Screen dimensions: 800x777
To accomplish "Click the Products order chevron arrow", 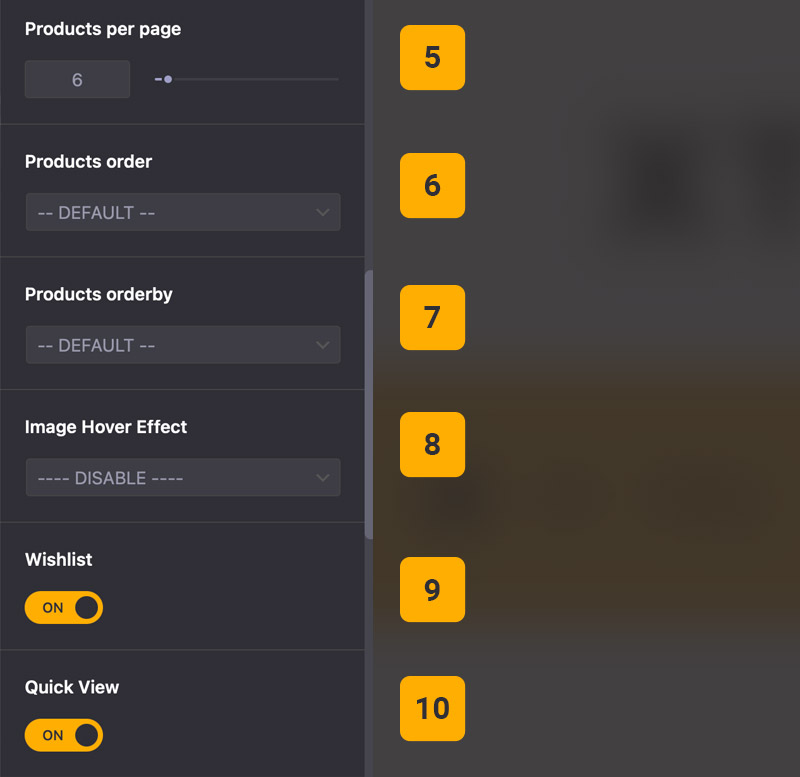I will (322, 213).
